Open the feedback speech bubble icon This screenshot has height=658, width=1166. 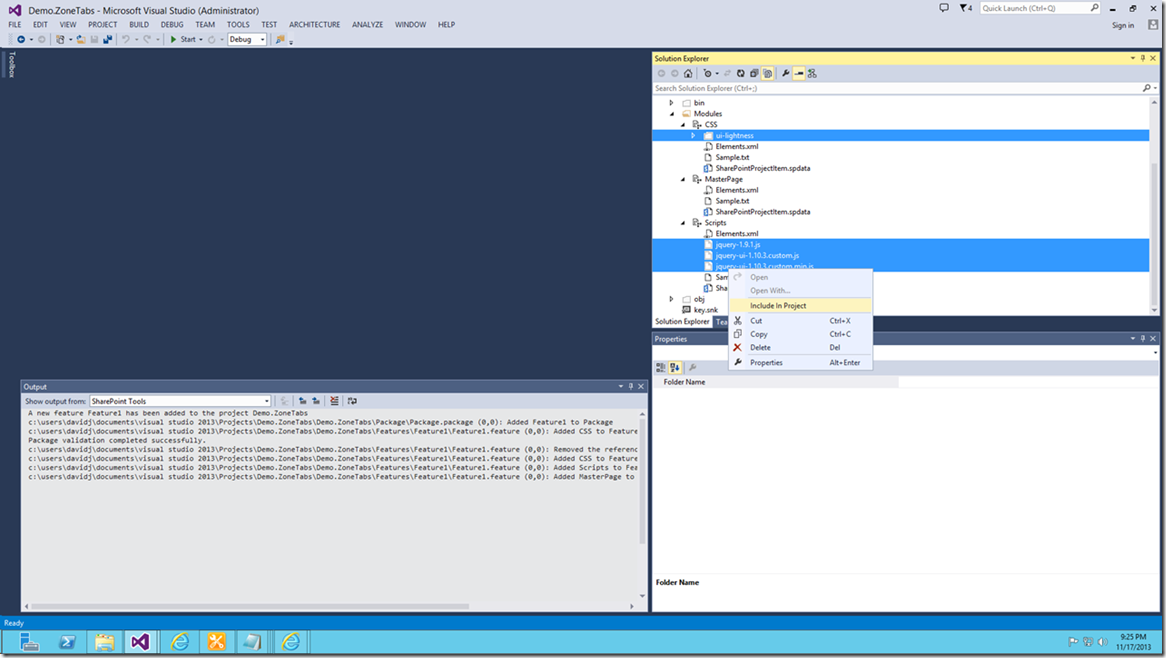click(944, 8)
